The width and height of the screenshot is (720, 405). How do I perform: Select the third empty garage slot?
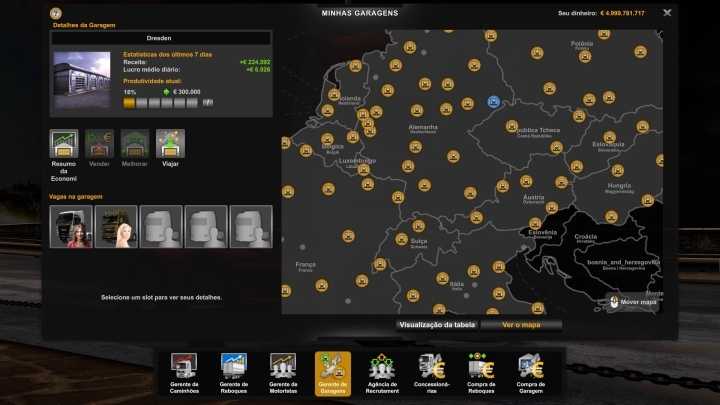coord(161,227)
